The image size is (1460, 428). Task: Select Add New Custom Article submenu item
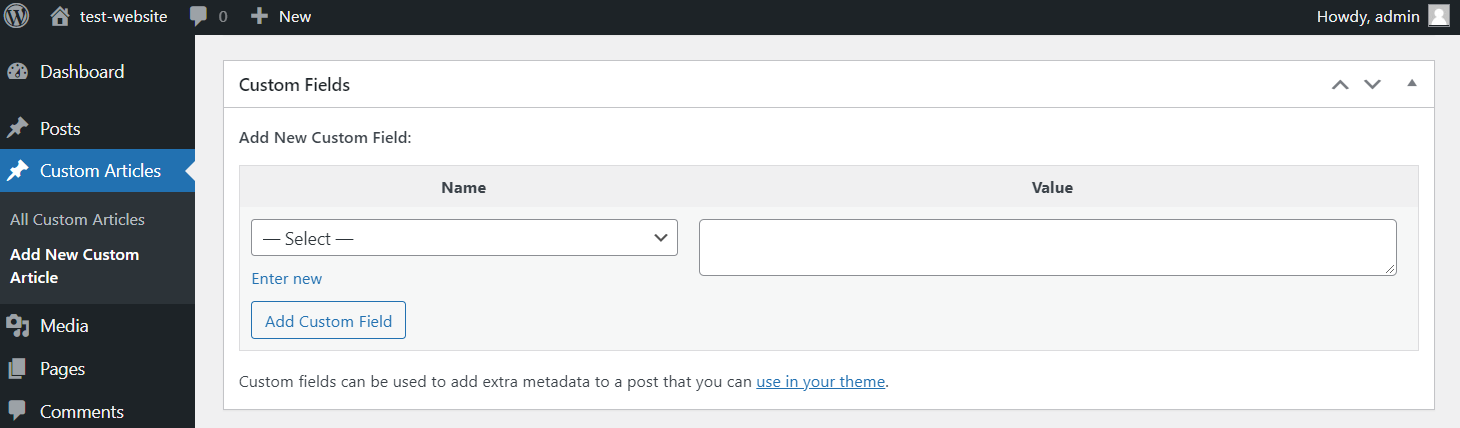[x=74, y=266]
